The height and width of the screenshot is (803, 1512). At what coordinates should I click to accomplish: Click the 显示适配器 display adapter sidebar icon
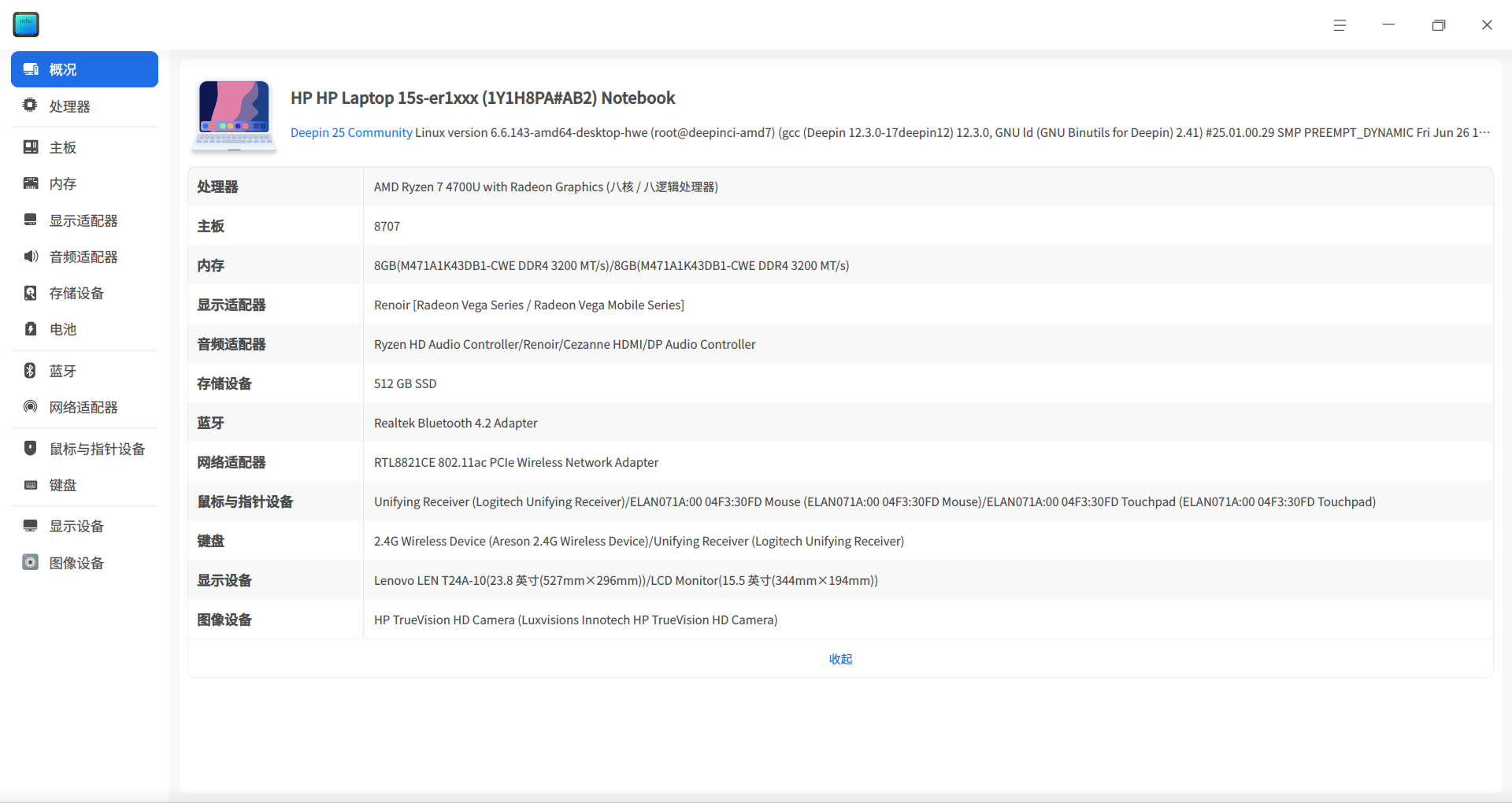click(x=31, y=220)
